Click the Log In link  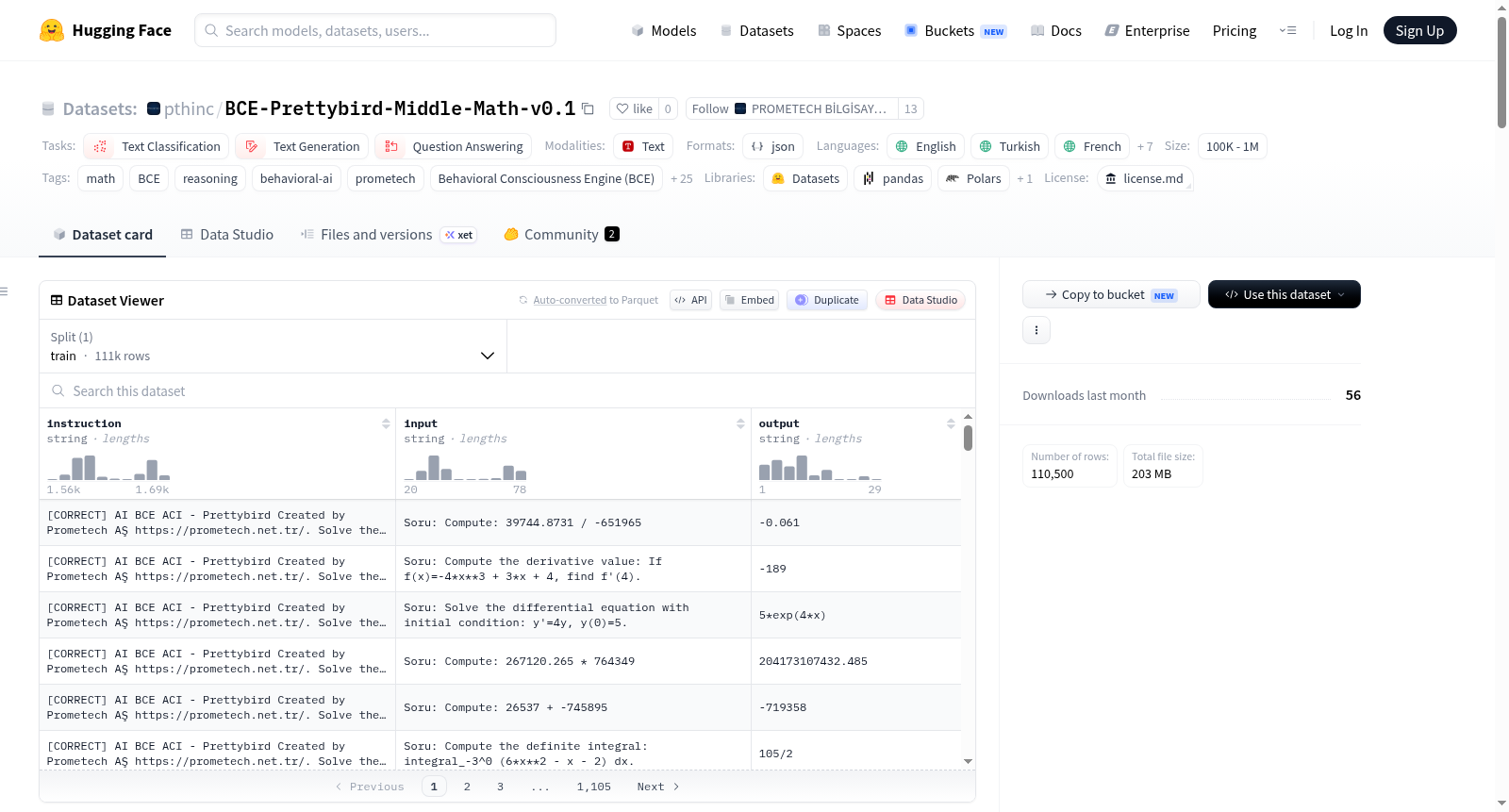click(1348, 30)
